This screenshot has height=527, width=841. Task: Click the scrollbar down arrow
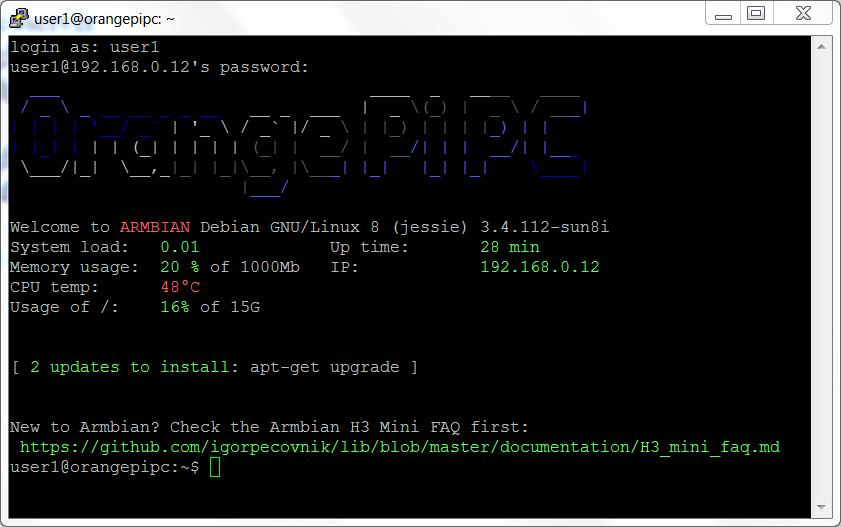pyautogui.click(x=822, y=506)
